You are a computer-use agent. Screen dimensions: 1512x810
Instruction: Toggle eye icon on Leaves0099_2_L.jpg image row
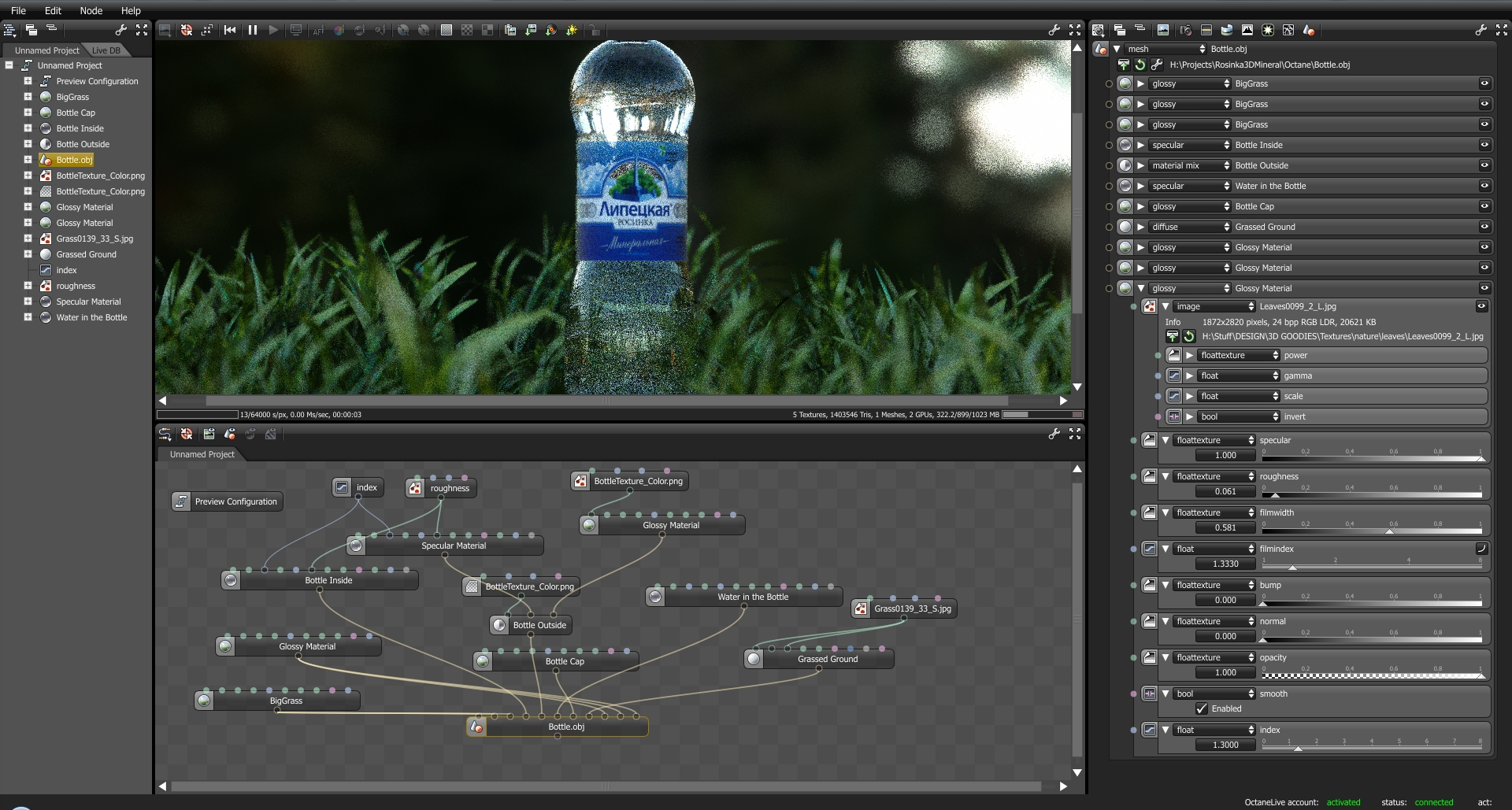[1481, 306]
